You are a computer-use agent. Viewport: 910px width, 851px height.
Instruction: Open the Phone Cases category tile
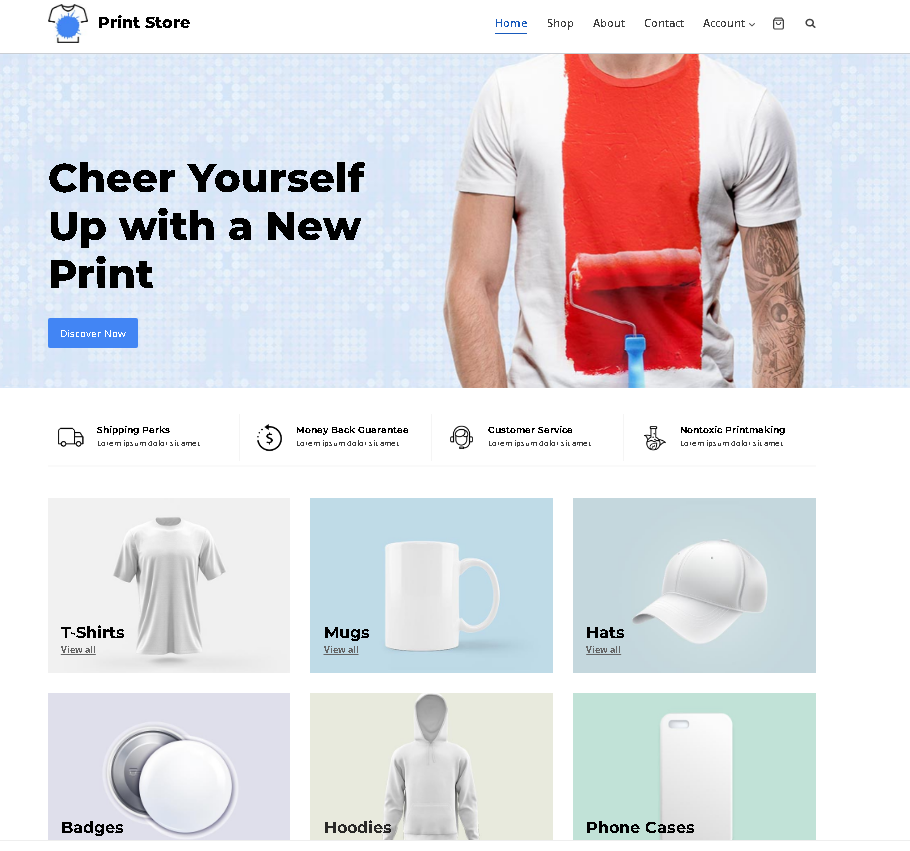694,766
